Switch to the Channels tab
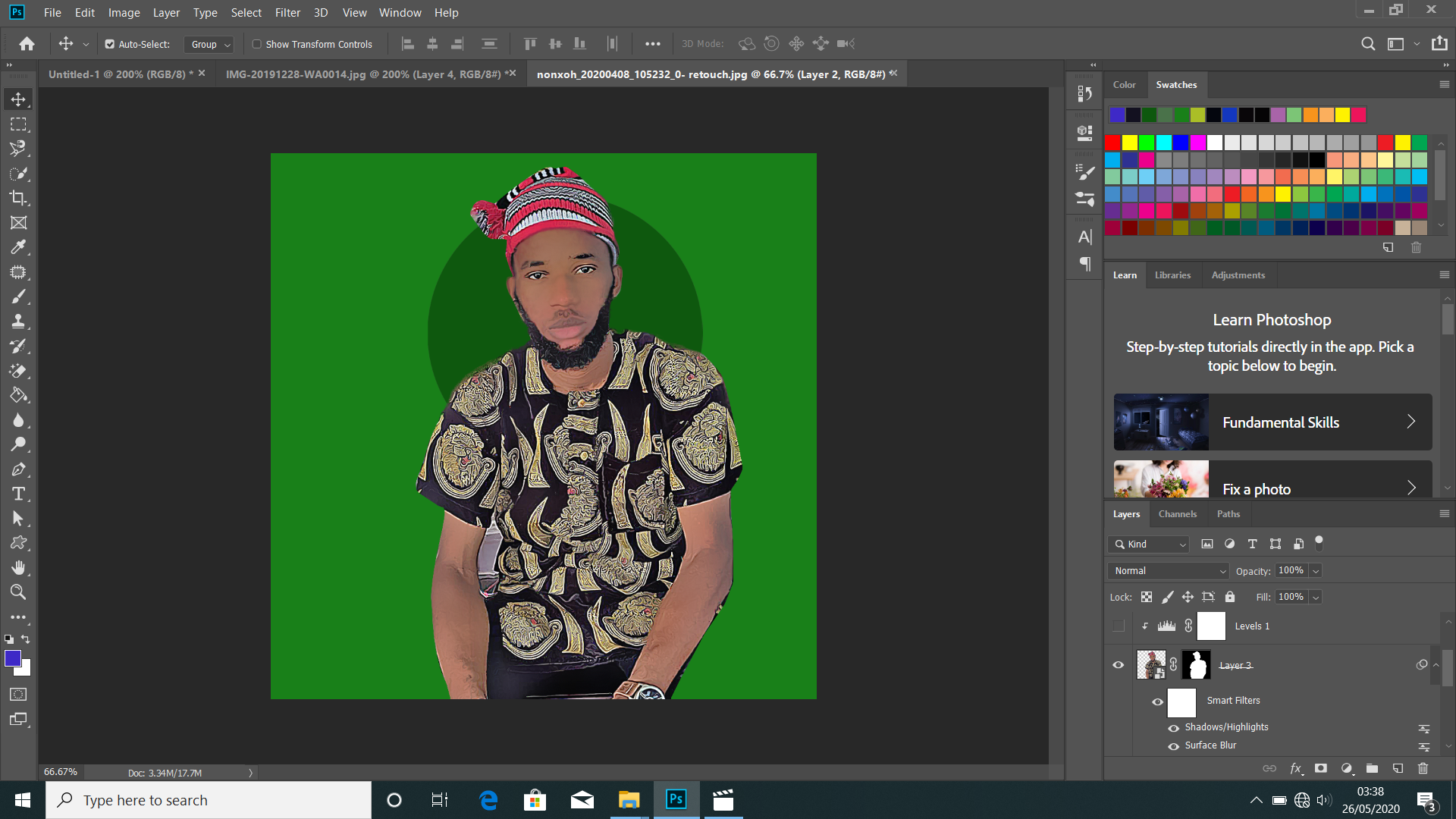 coord(1177,513)
